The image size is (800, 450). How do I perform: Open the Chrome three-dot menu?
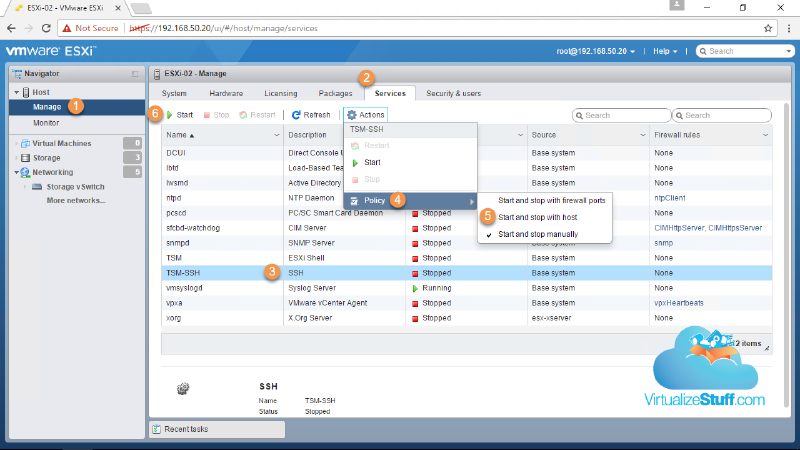click(x=789, y=28)
